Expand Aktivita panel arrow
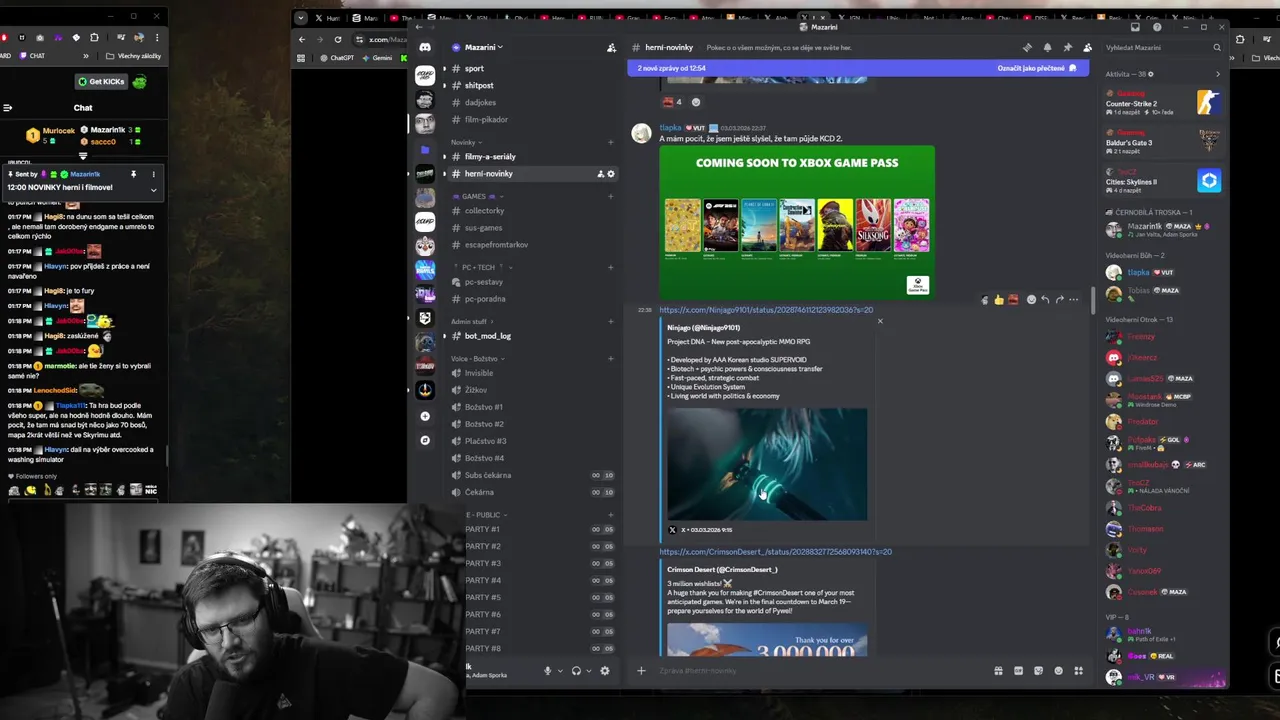This screenshot has width=1280, height=720. point(1217,74)
